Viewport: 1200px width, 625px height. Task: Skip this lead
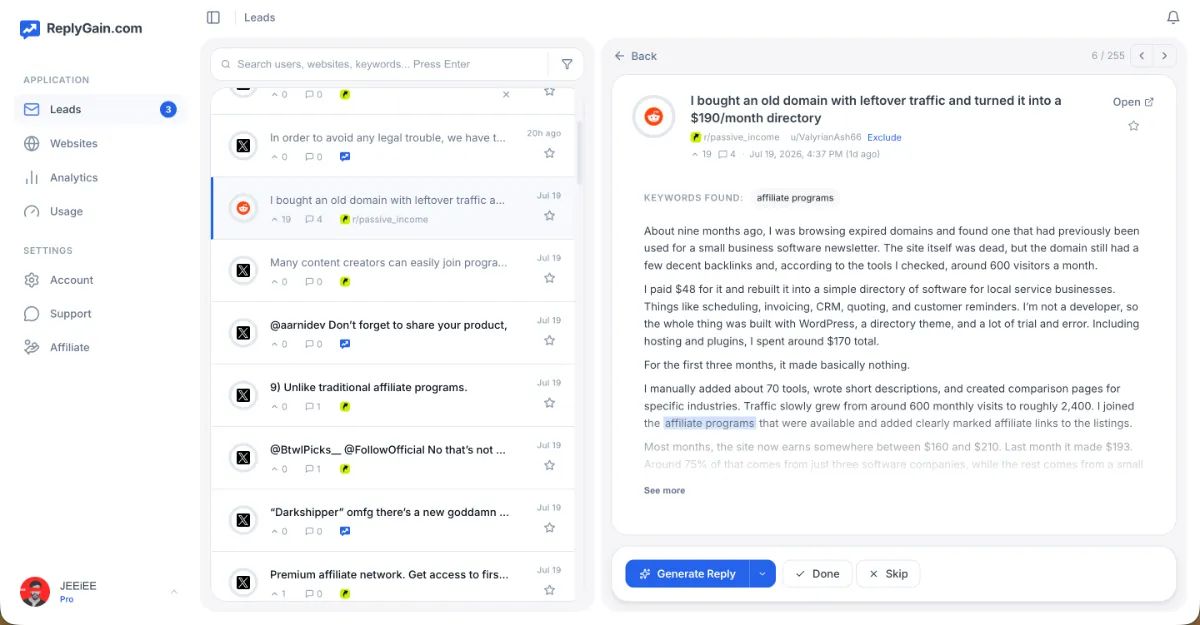888,574
